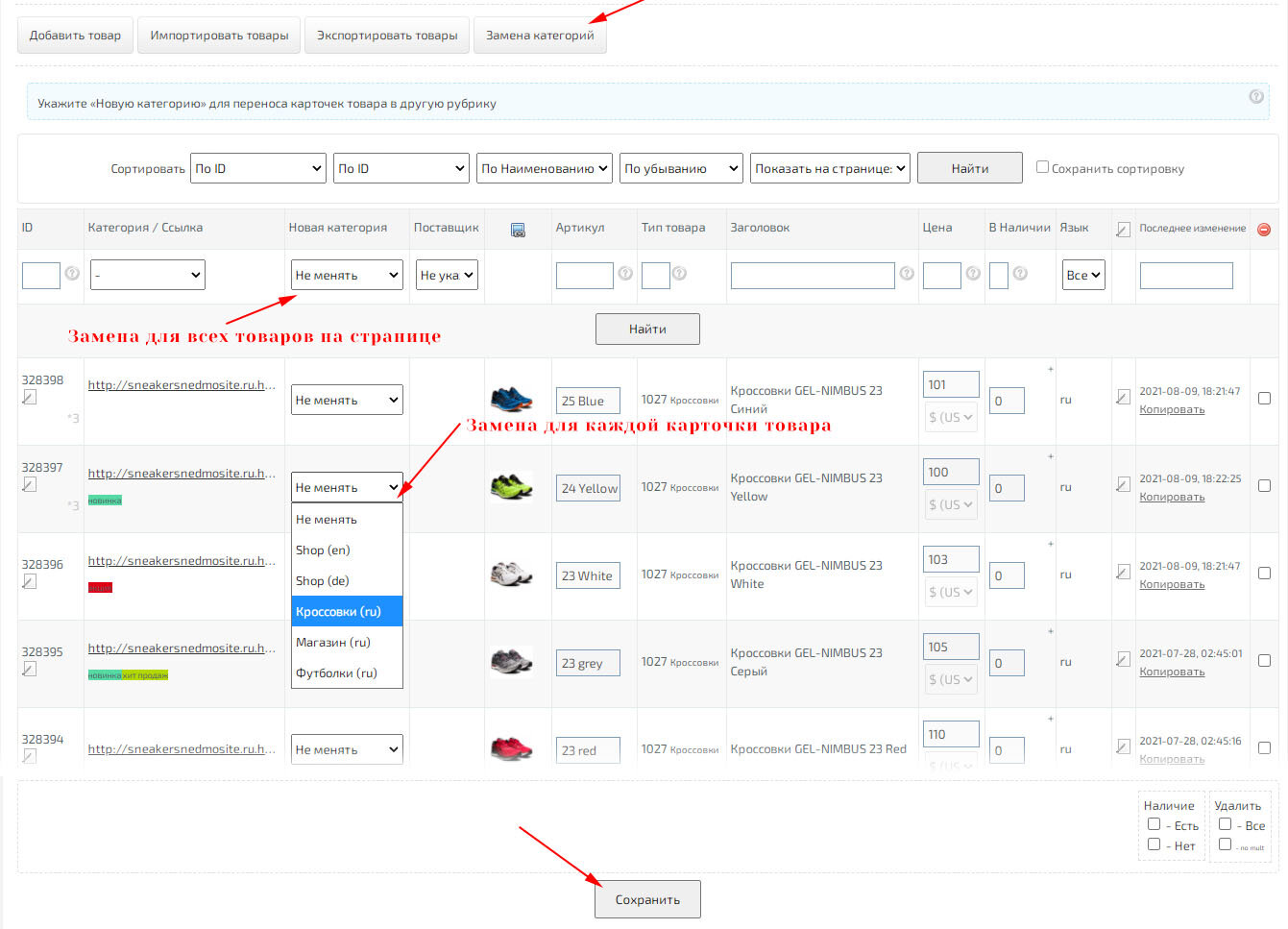The image size is (1288, 929).
Task: Click the red delete icon in table header
Action: click(1264, 230)
